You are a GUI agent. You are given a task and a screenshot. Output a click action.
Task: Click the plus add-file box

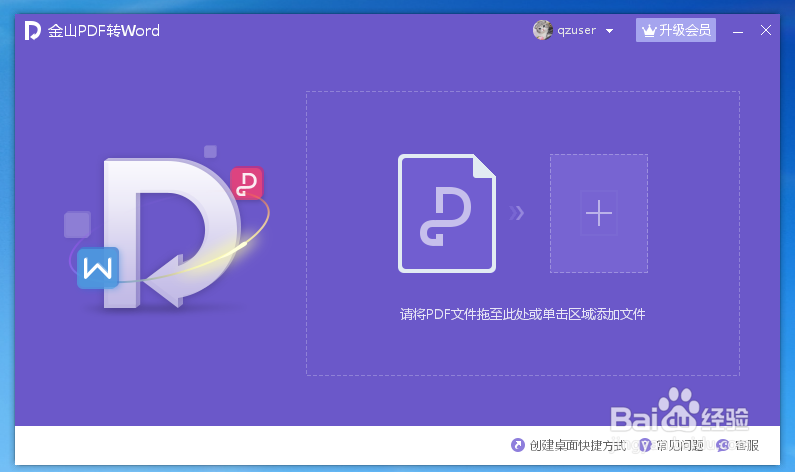click(599, 213)
